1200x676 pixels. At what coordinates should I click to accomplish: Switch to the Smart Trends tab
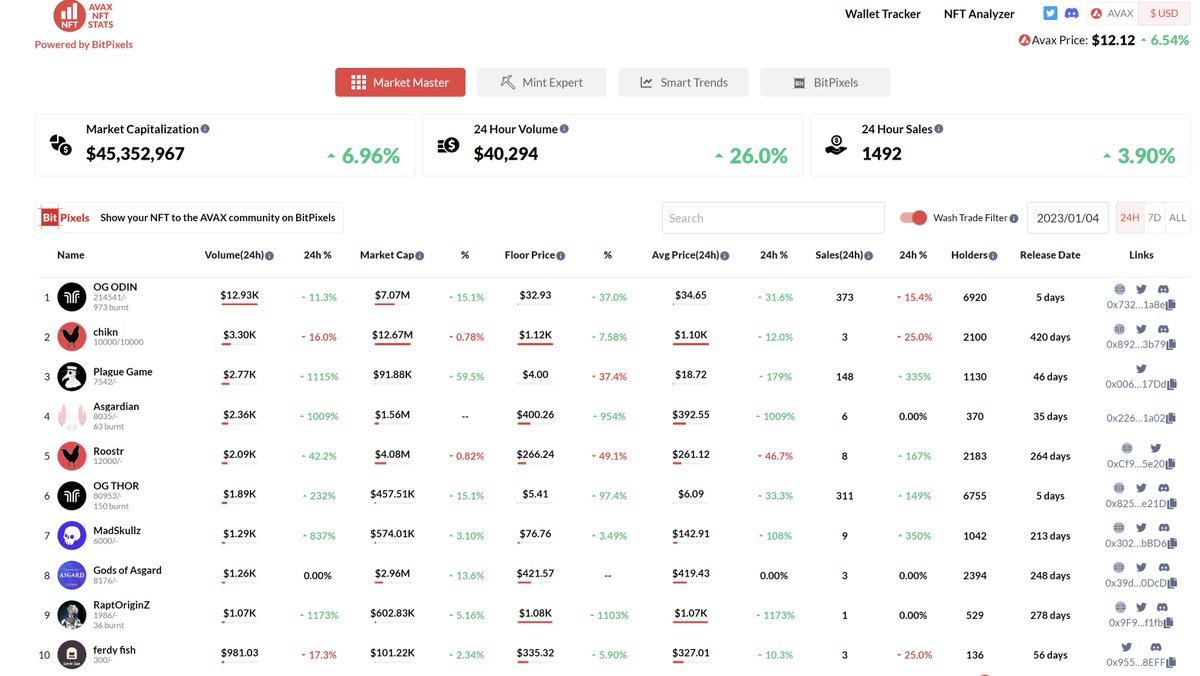click(684, 82)
